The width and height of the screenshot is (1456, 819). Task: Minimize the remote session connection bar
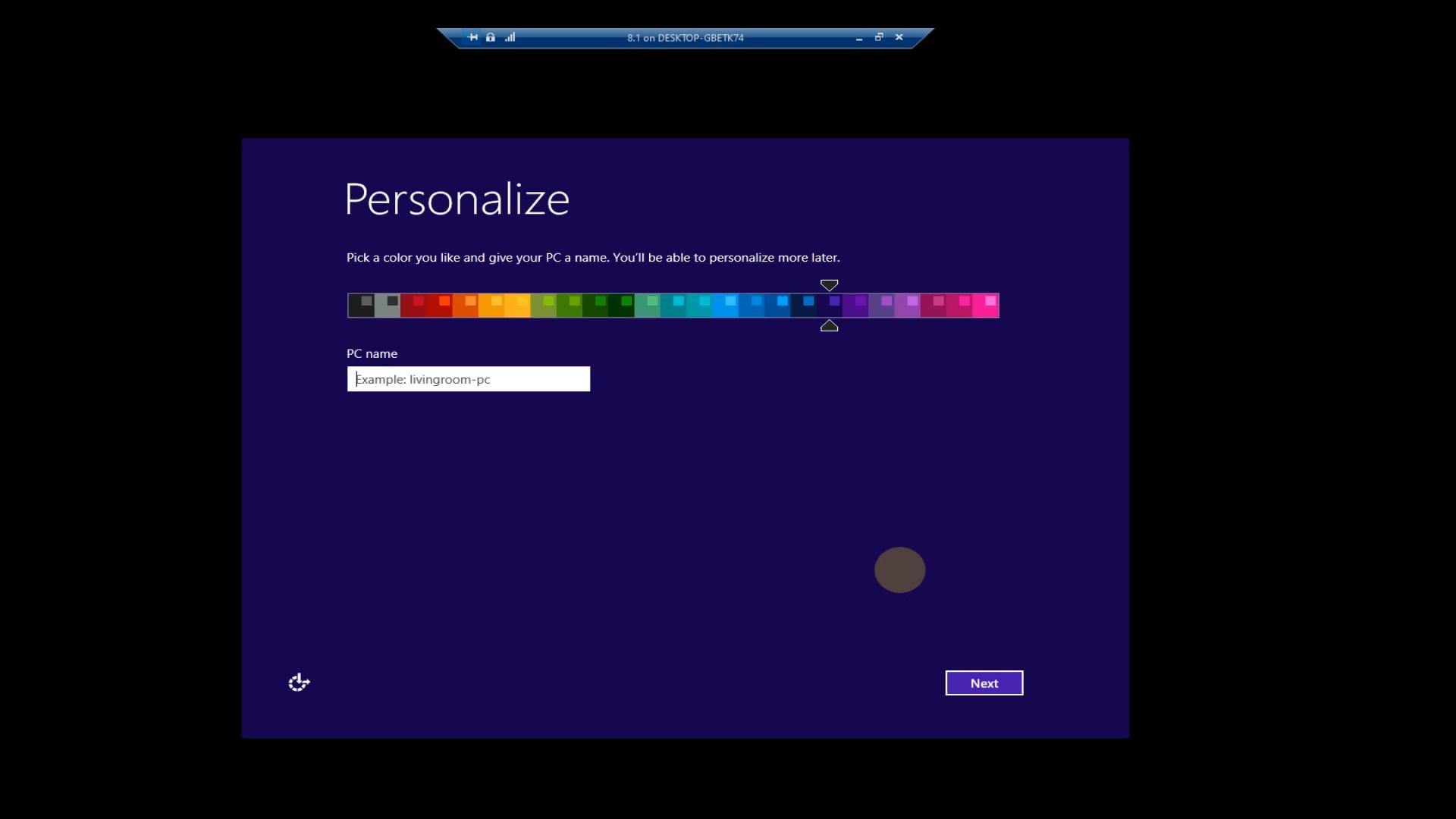point(859,38)
